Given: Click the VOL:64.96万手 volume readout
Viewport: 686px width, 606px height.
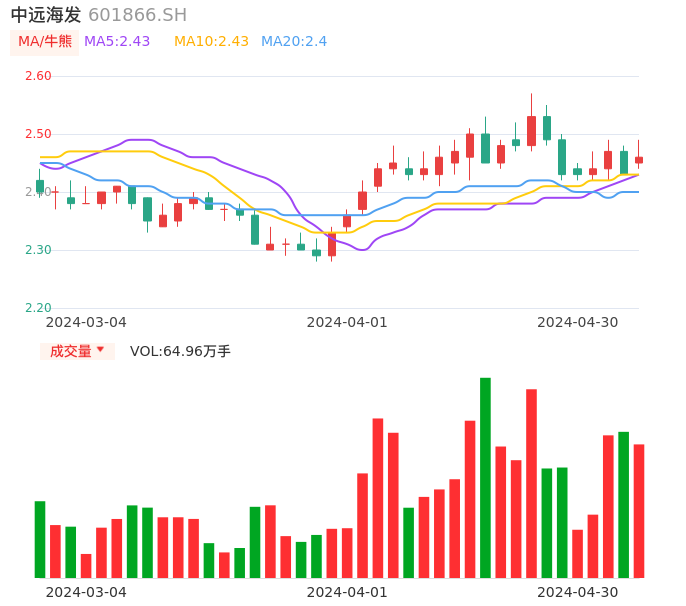Looking at the screenshot, I should [180, 351].
